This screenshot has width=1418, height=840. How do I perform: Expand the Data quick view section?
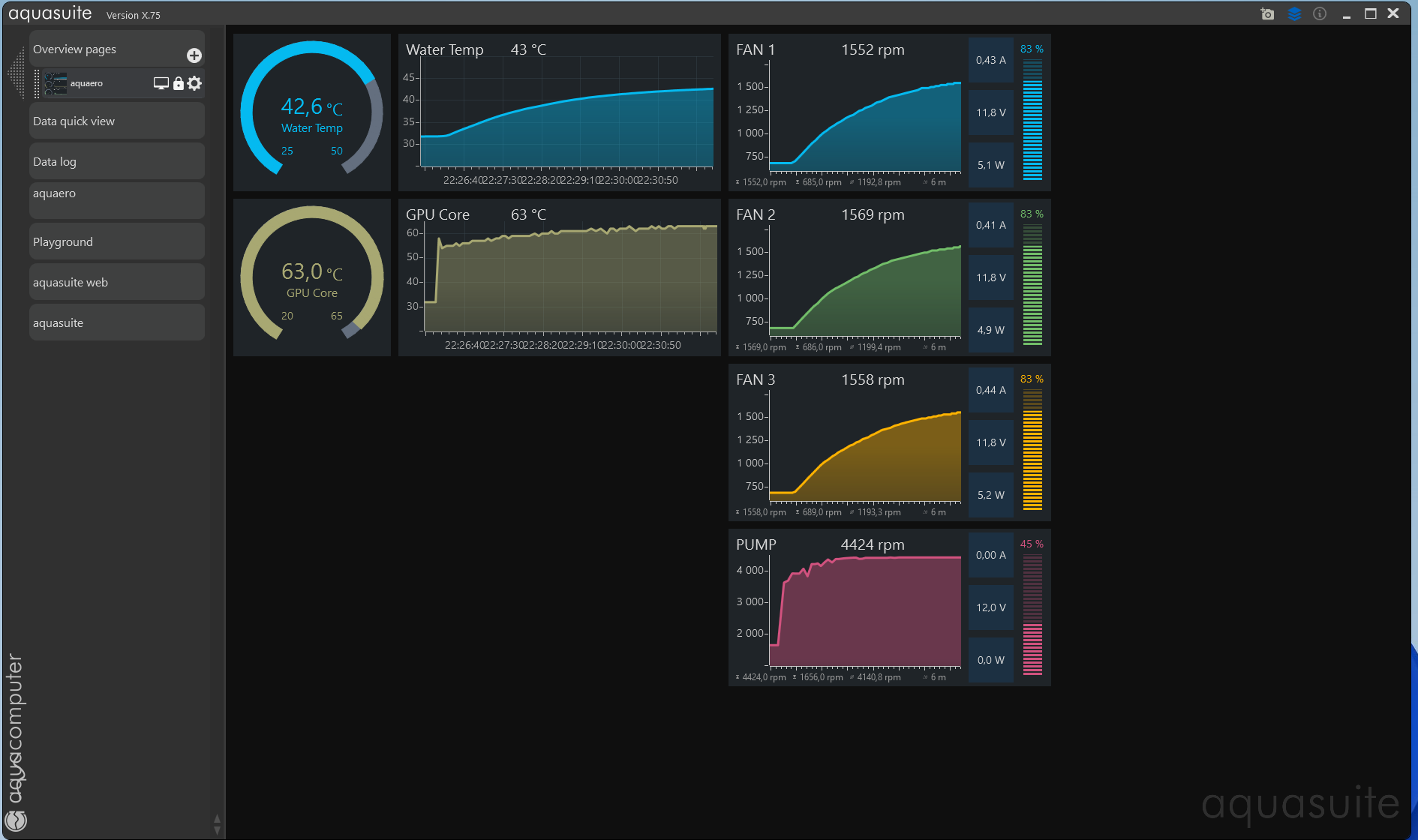coord(117,121)
